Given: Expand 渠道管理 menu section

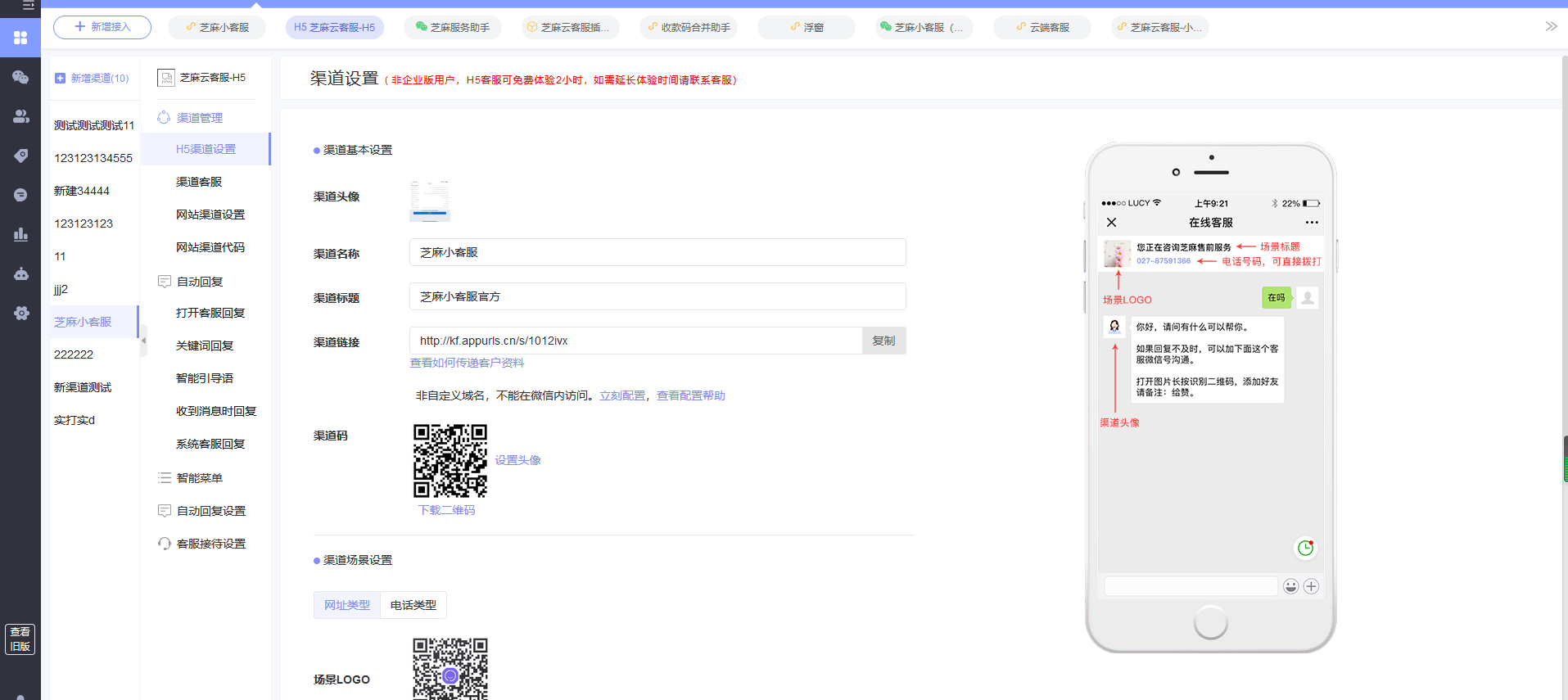Looking at the screenshot, I should pyautogui.click(x=201, y=118).
